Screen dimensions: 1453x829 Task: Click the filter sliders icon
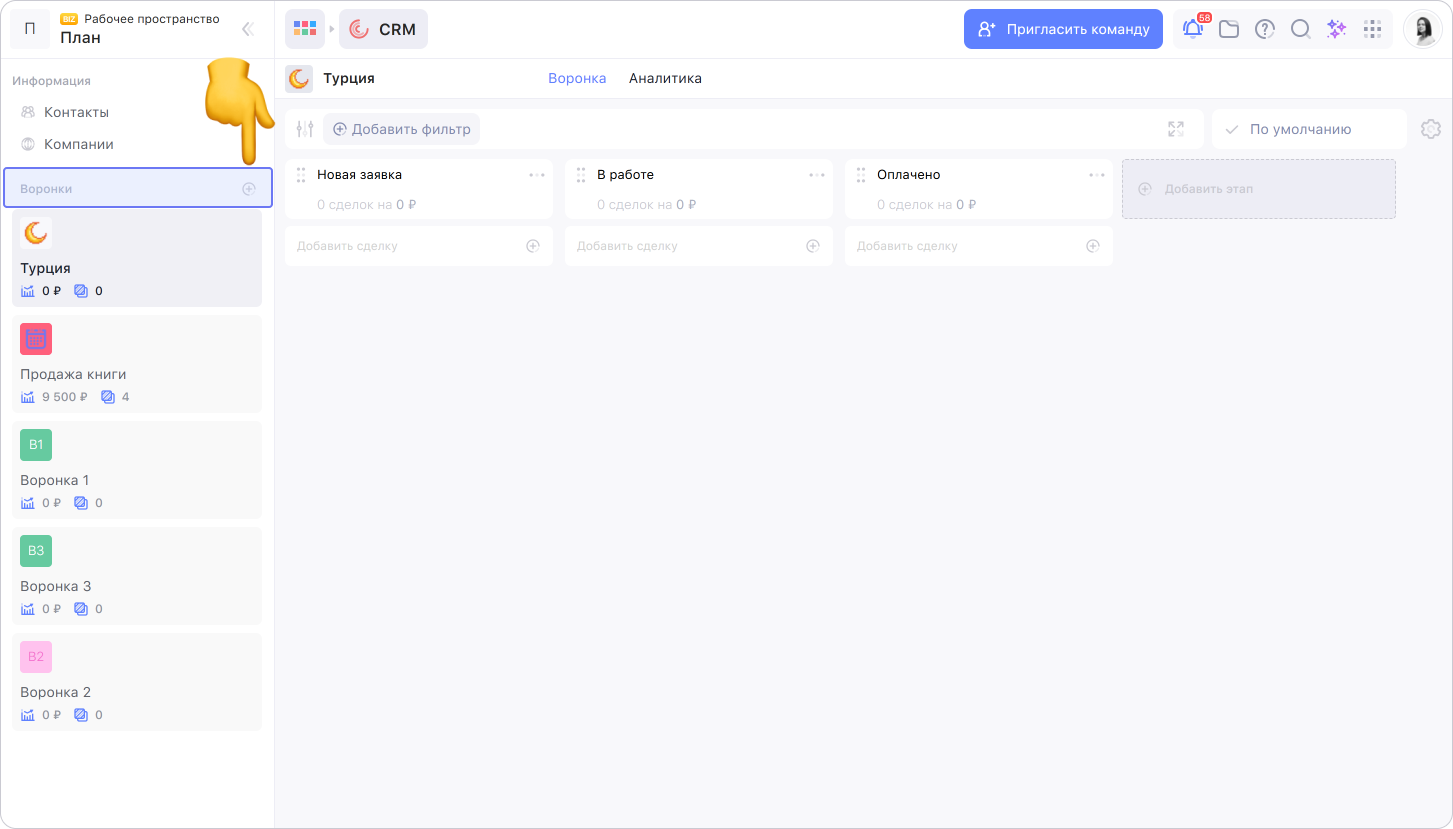305,129
